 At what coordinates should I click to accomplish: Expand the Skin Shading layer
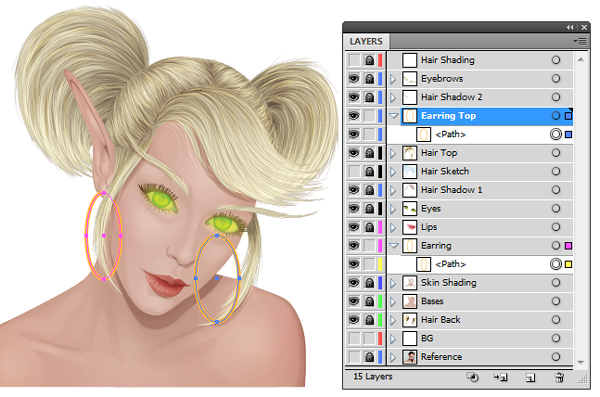point(393,283)
